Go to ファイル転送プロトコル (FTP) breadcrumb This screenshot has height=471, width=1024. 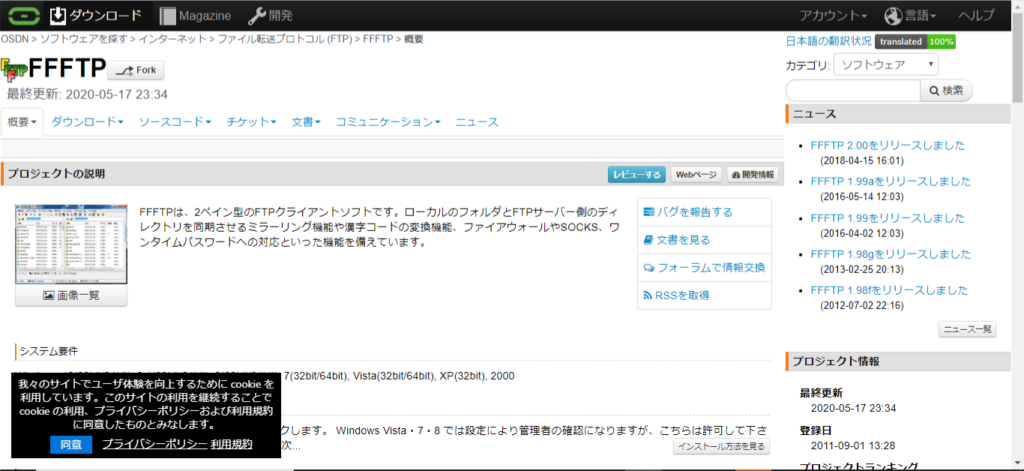tap(285, 39)
